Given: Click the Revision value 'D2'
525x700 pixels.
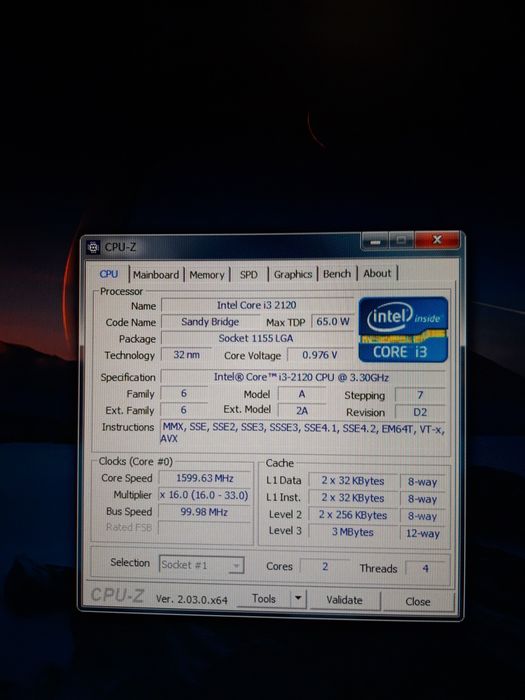Looking at the screenshot, I should (x=420, y=412).
